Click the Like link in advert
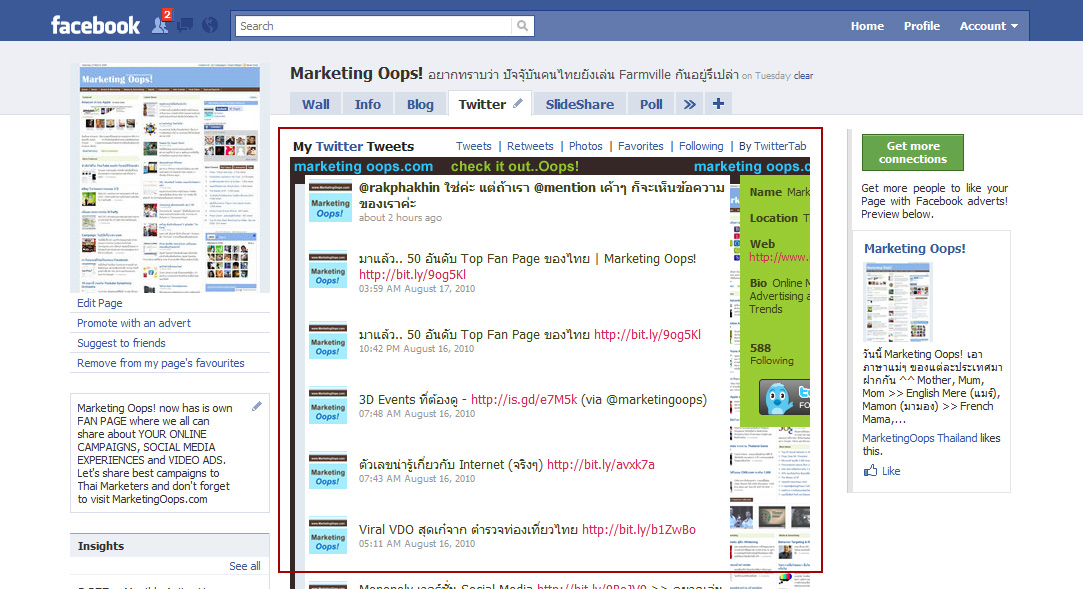The height and width of the screenshot is (589, 1083). pyautogui.click(x=891, y=471)
